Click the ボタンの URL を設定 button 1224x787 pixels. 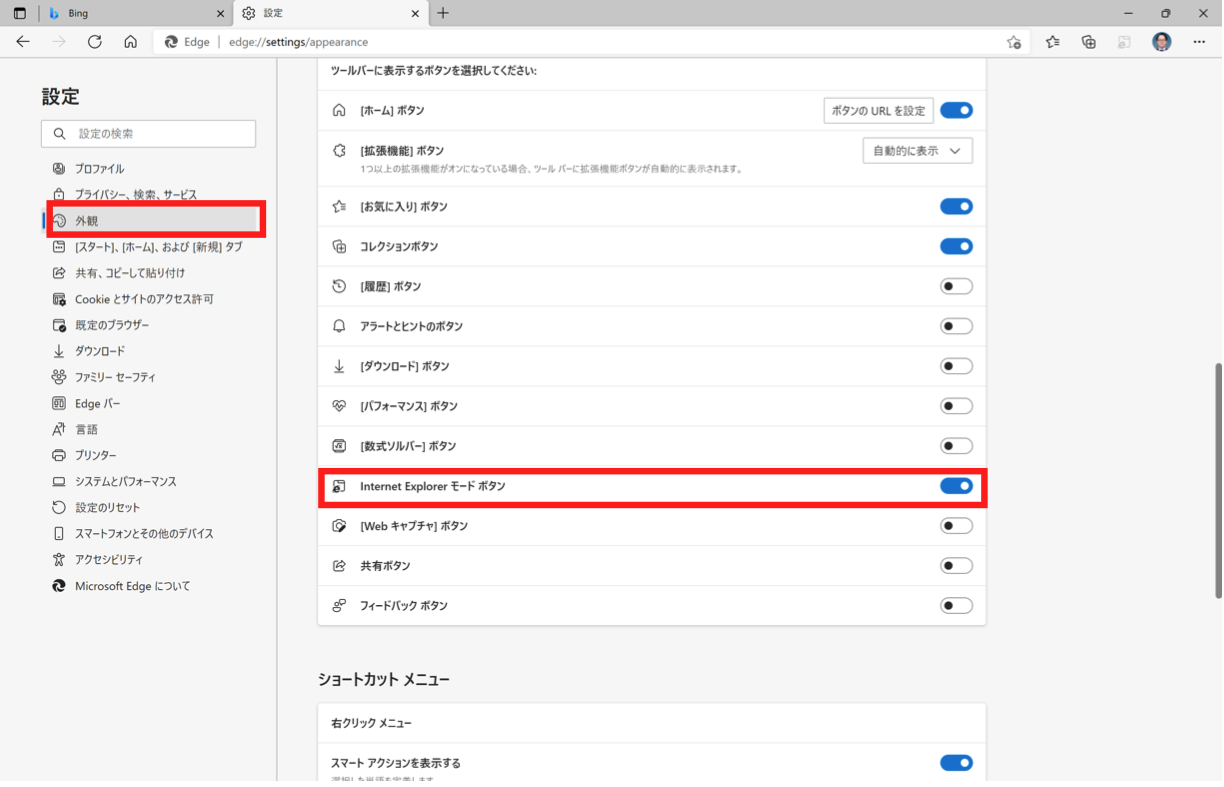pyautogui.click(x=878, y=111)
